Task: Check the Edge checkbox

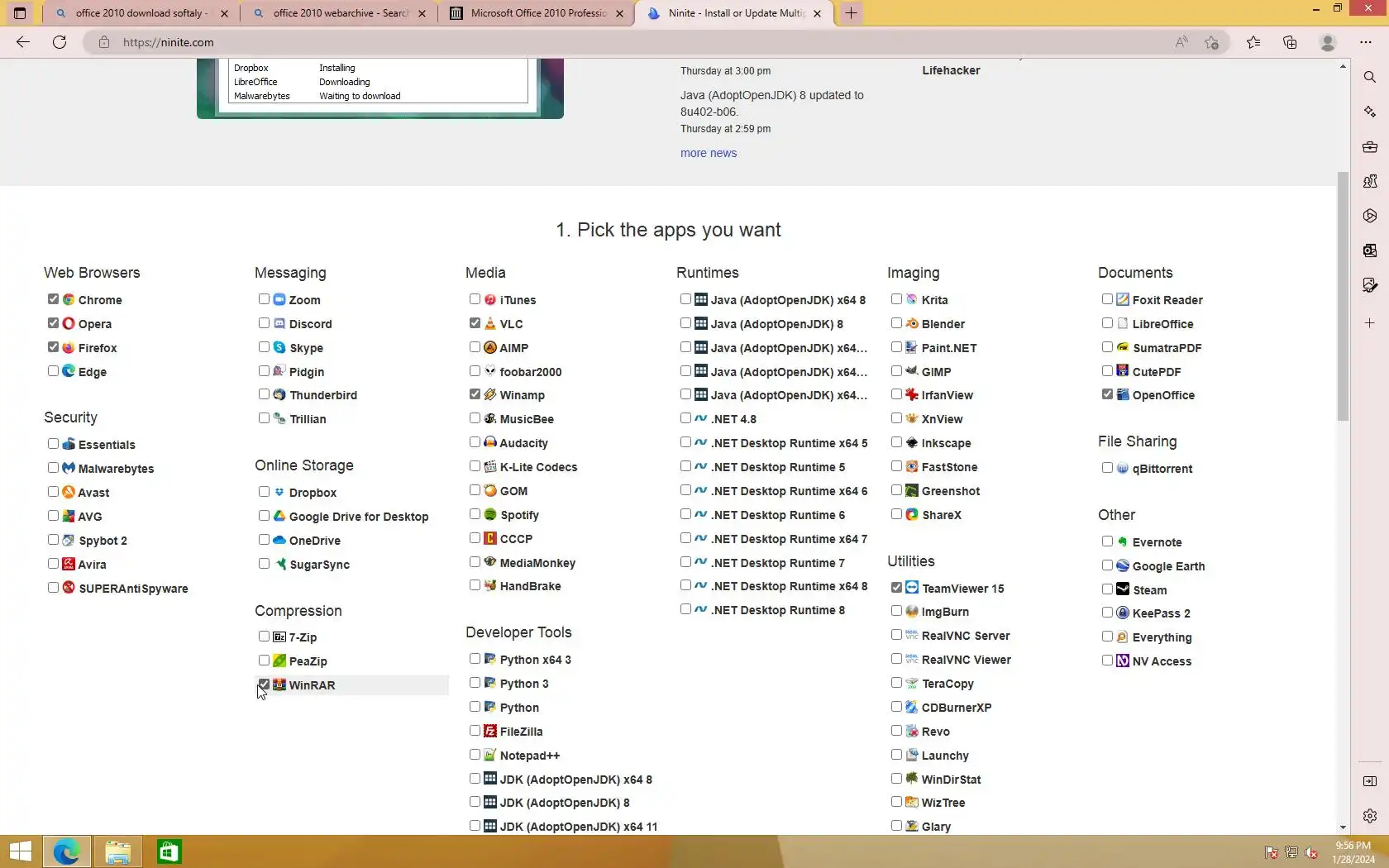Action: click(x=53, y=371)
